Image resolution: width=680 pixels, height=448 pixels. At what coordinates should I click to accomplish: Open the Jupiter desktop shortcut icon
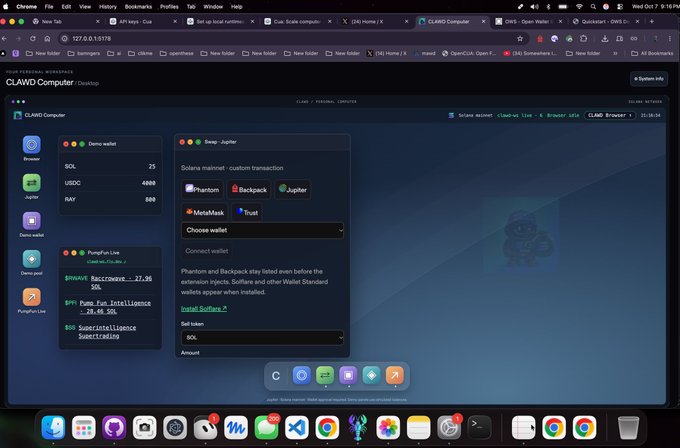click(x=32, y=183)
